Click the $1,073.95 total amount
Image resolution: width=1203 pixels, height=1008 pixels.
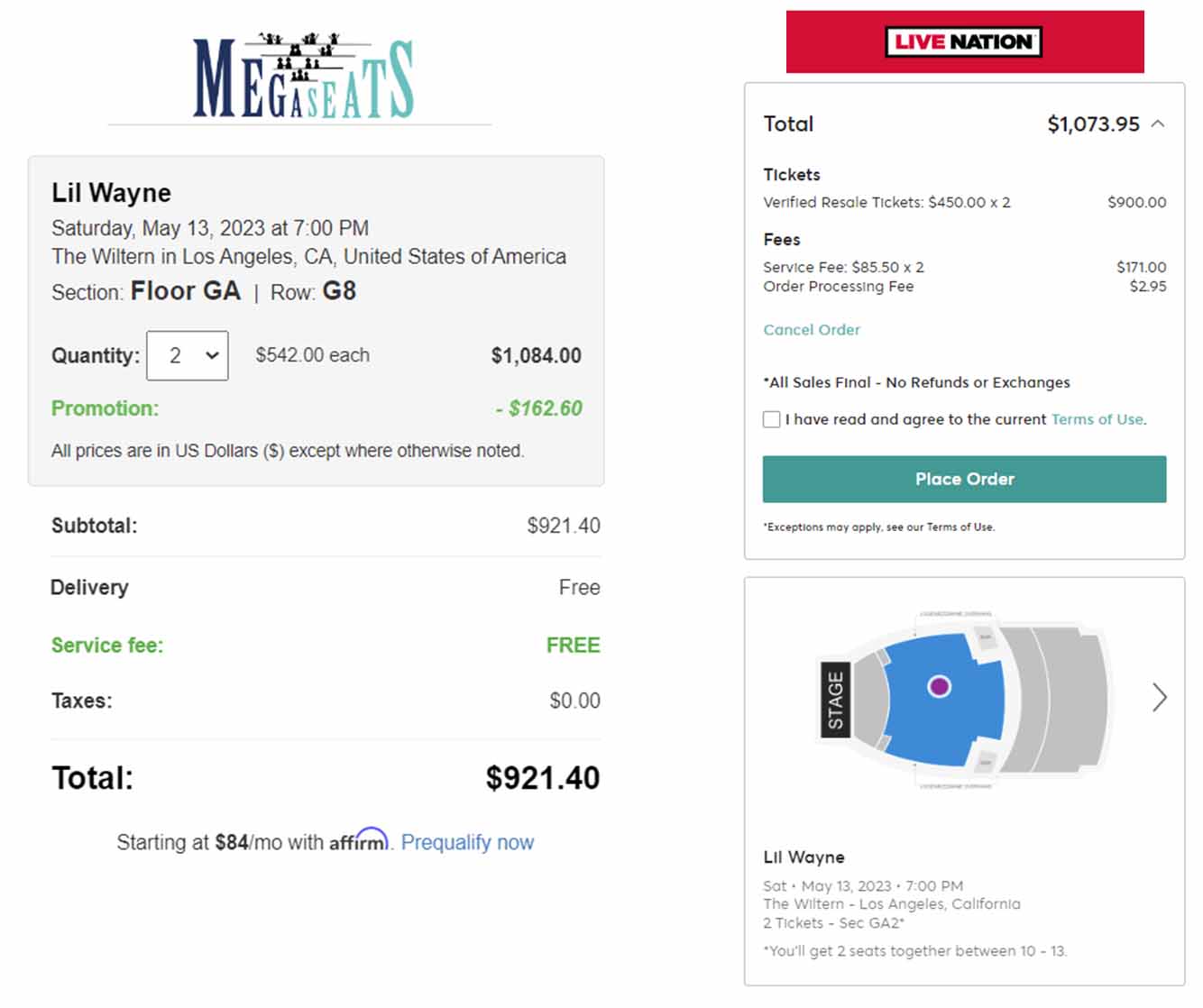tap(1093, 124)
